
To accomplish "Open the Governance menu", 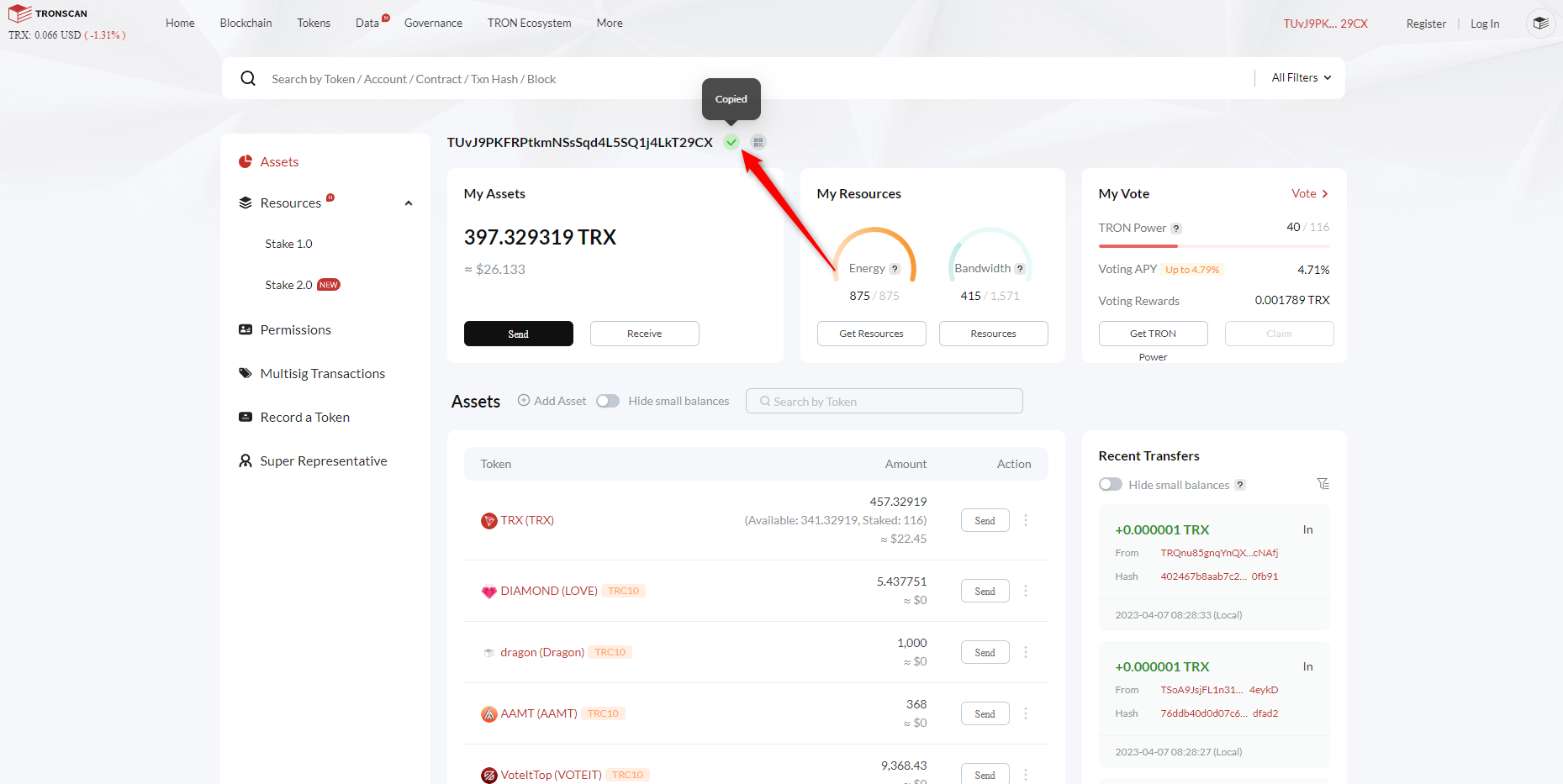I will (433, 23).
